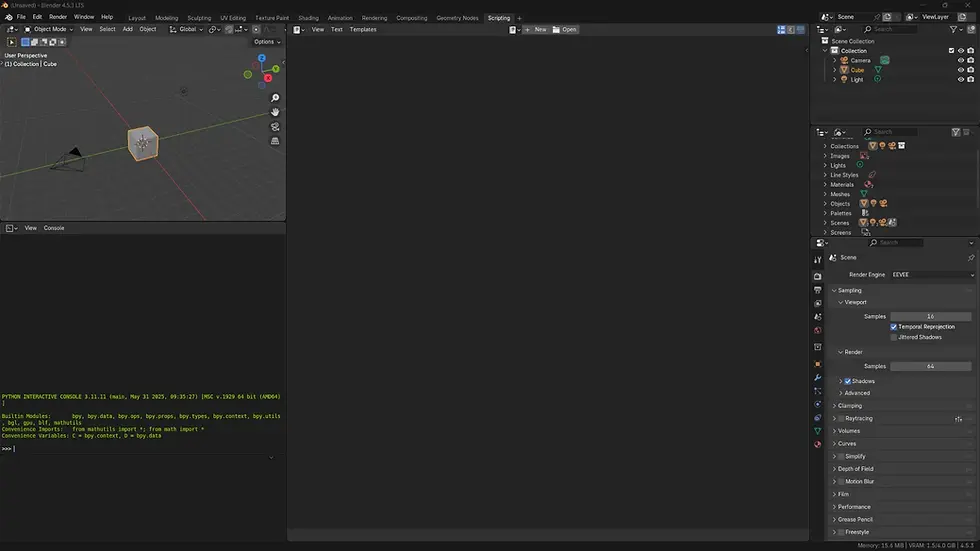Switch to the Layout workspace tab
Screen dimensions: 980x551
137,18
